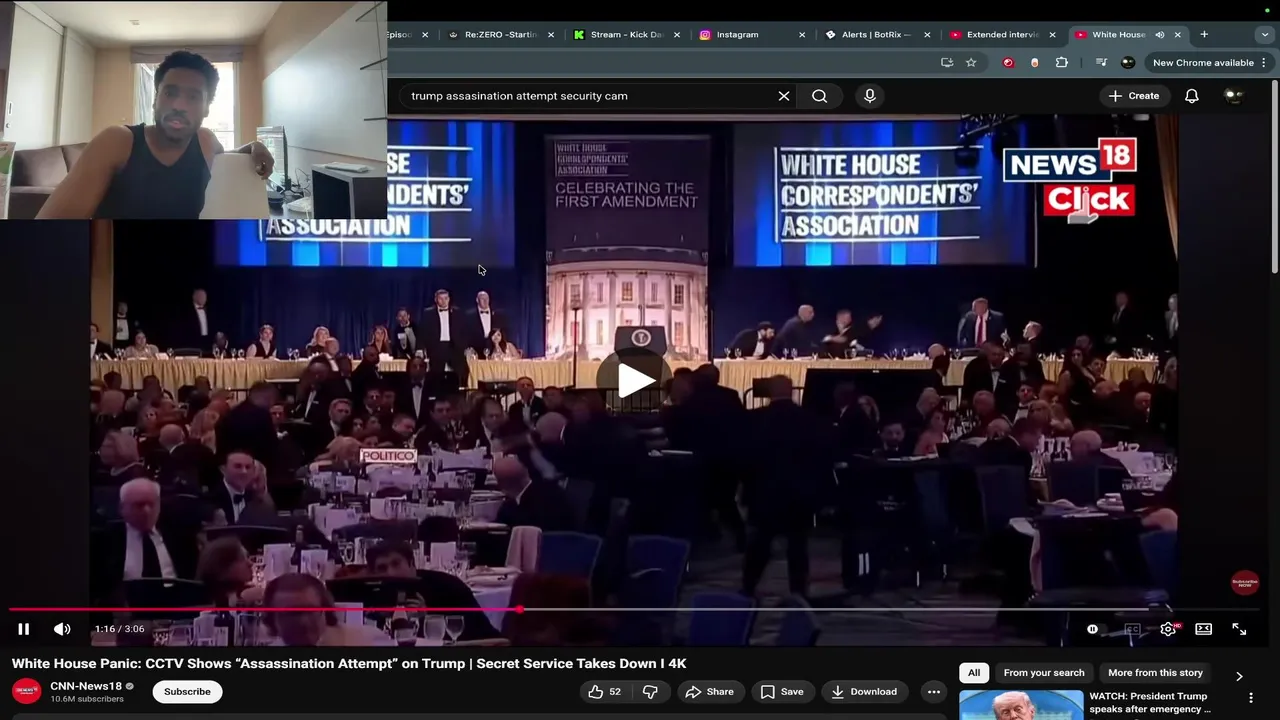Mute the video using the speaker icon
The width and height of the screenshot is (1280, 720).
tap(62, 629)
